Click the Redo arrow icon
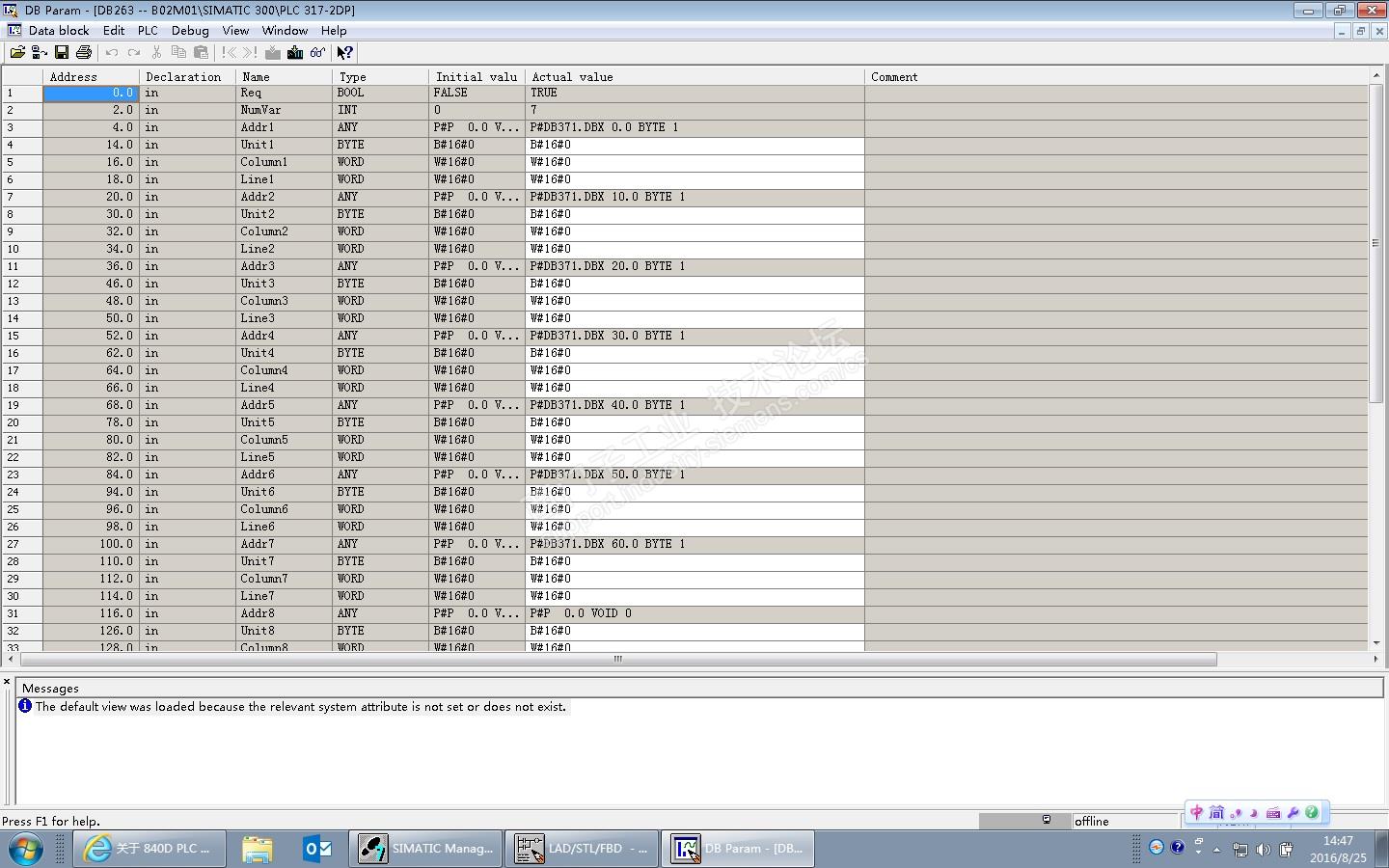The width and height of the screenshot is (1389, 868). [134, 53]
